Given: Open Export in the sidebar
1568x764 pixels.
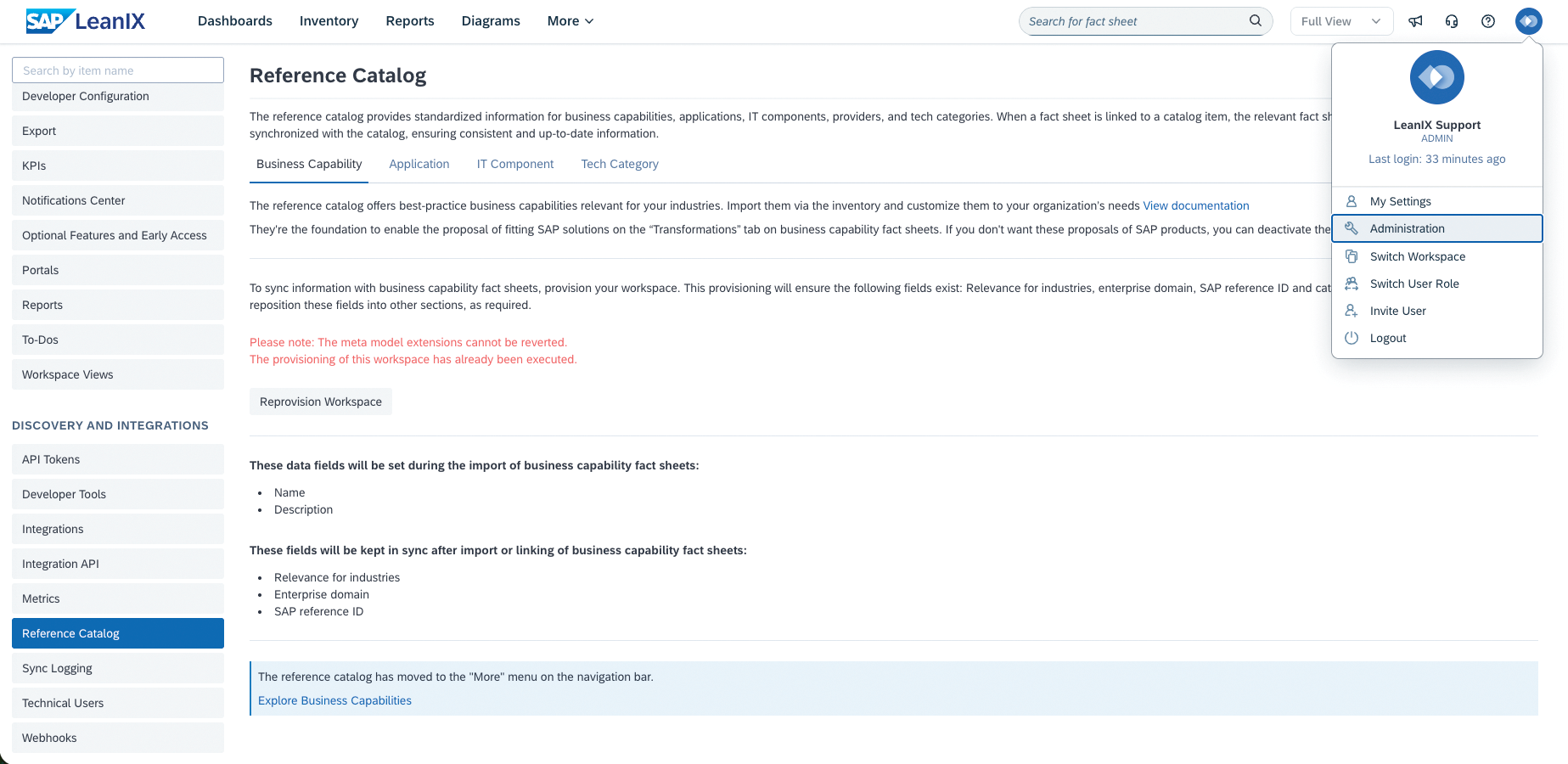Looking at the screenshot, I should [118, 131].
